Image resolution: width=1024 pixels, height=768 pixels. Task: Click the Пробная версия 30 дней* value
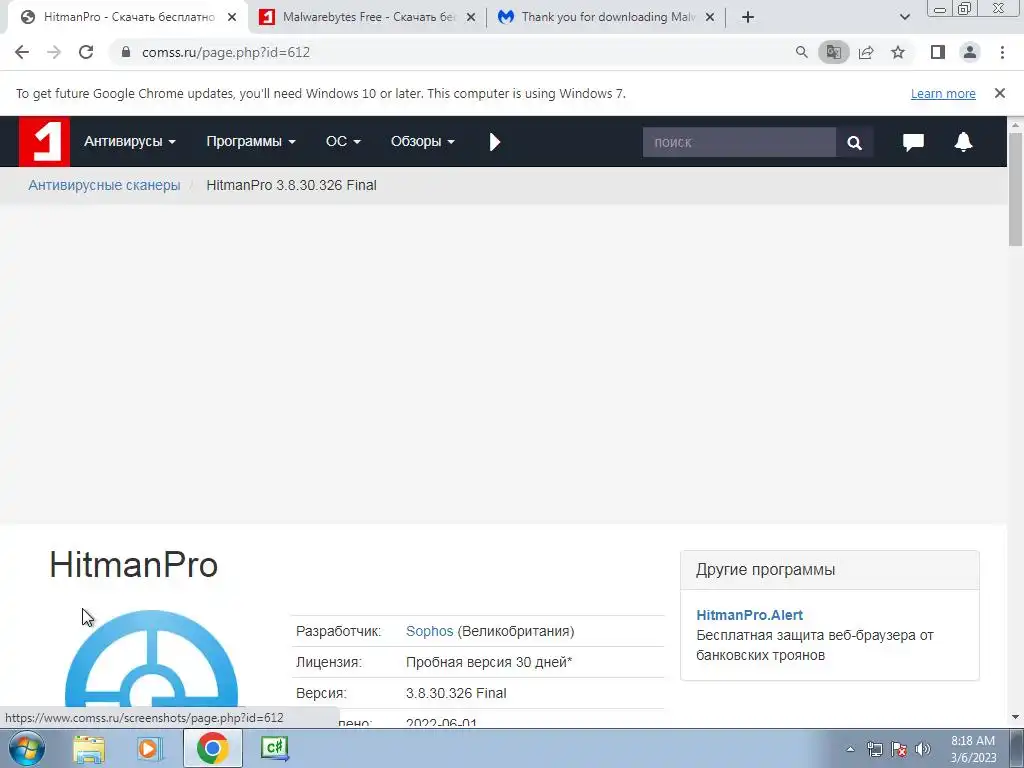tap(488, 662)
